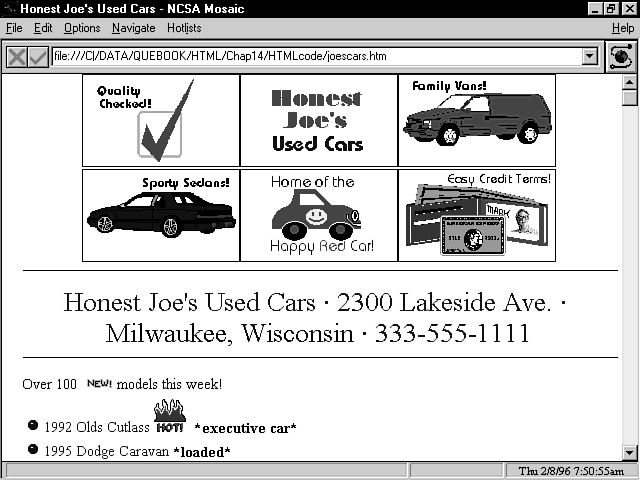Click the Mosaic globe logo icon
The width and height of the screenshot is (640, 480).
point(621,57)
